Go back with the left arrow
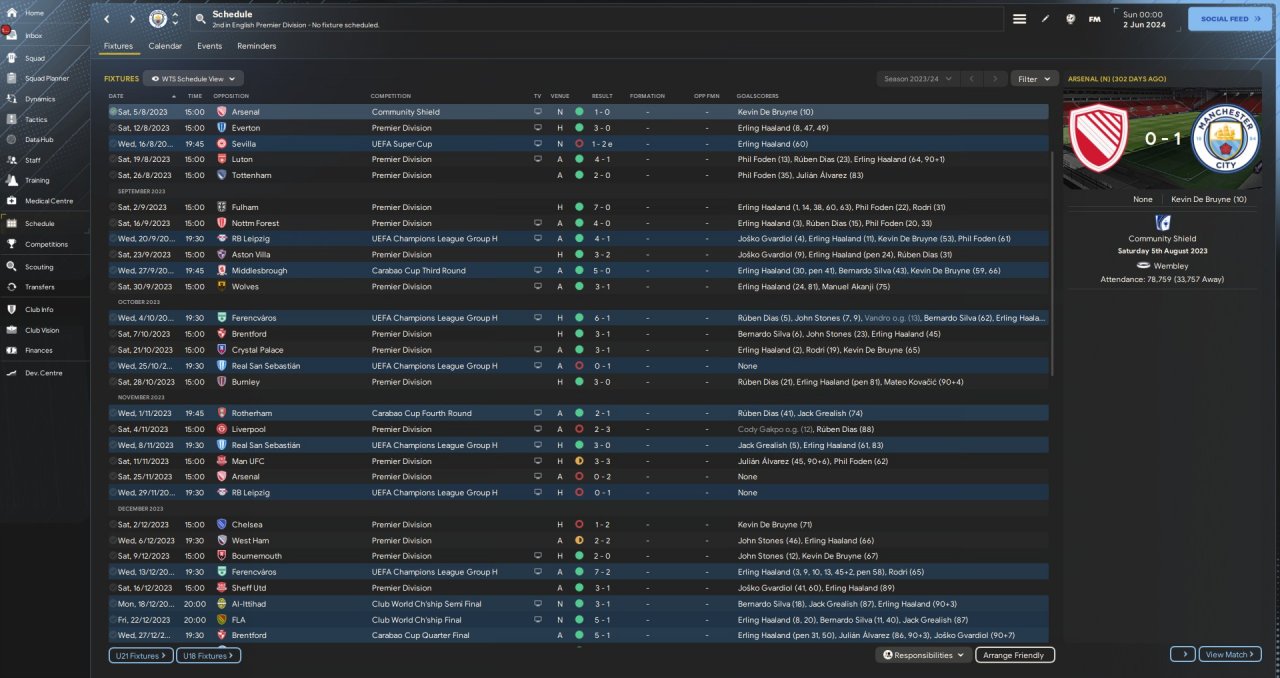This screenshot has width=1280, height=678. [107, 19]
